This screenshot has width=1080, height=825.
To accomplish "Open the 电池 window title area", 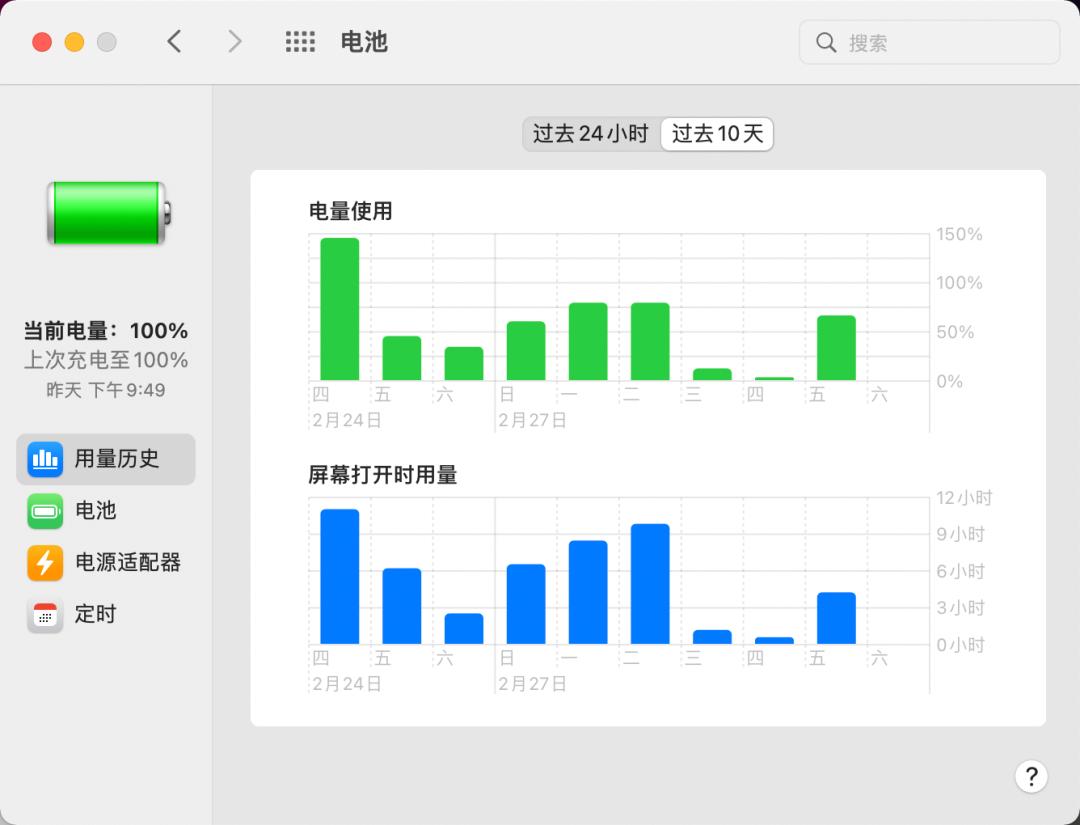I will coord(363,41).
